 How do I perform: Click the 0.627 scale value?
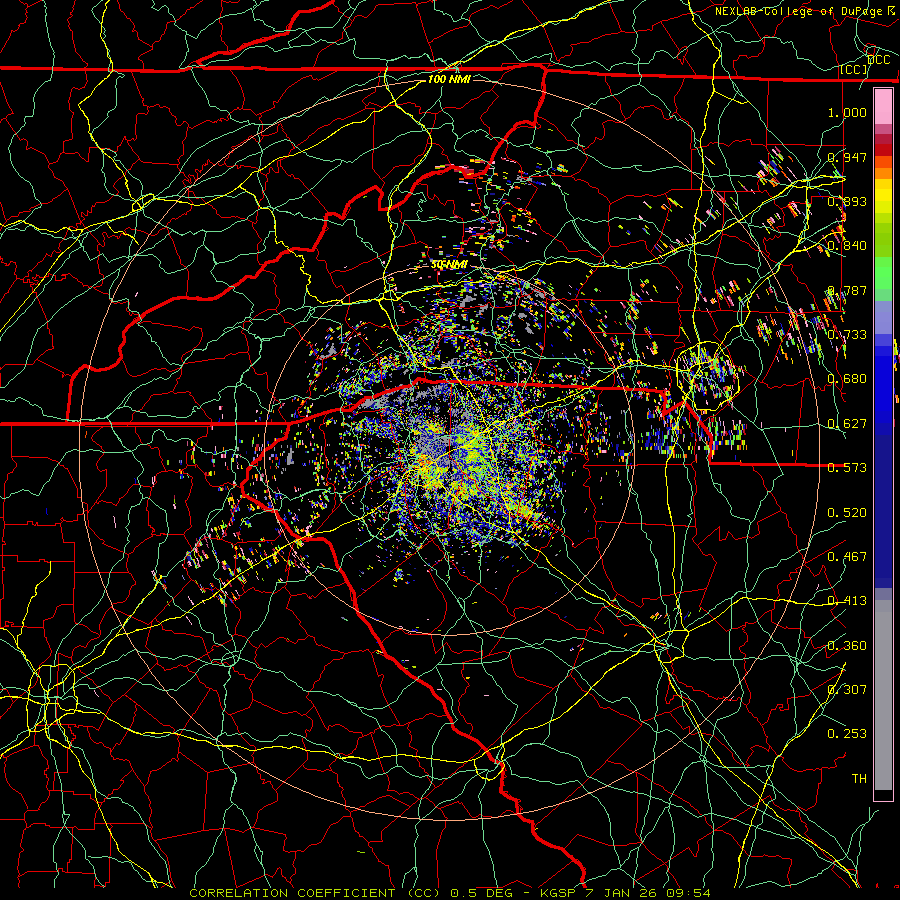click(x=847, y=424)
